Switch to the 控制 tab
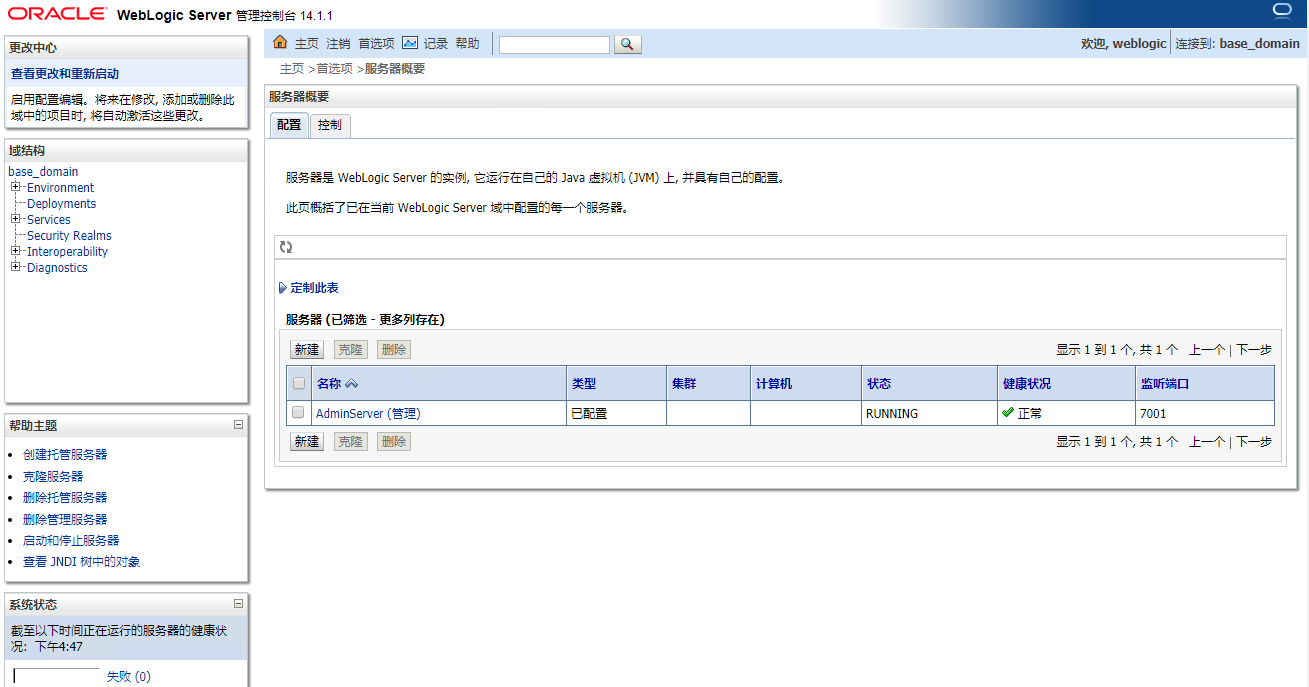Screen dimensions: 1309x687 click(329, 125)
